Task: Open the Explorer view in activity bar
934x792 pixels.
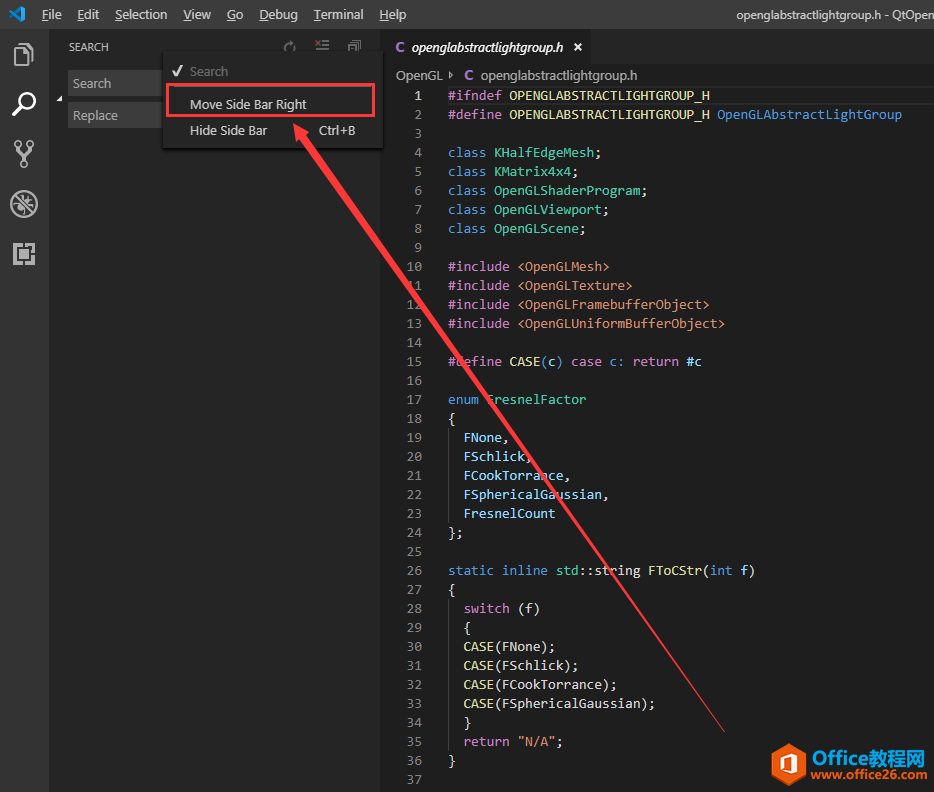Action: click(24, 54)
